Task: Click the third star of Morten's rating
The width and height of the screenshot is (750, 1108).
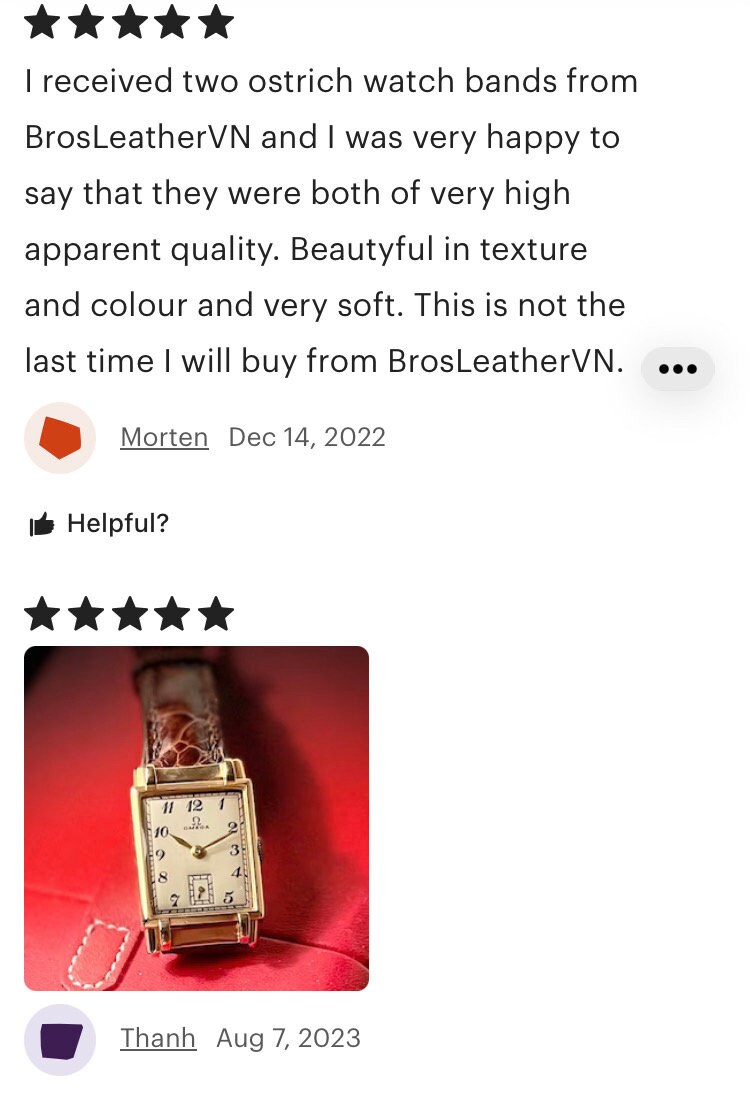Action: 129,21
